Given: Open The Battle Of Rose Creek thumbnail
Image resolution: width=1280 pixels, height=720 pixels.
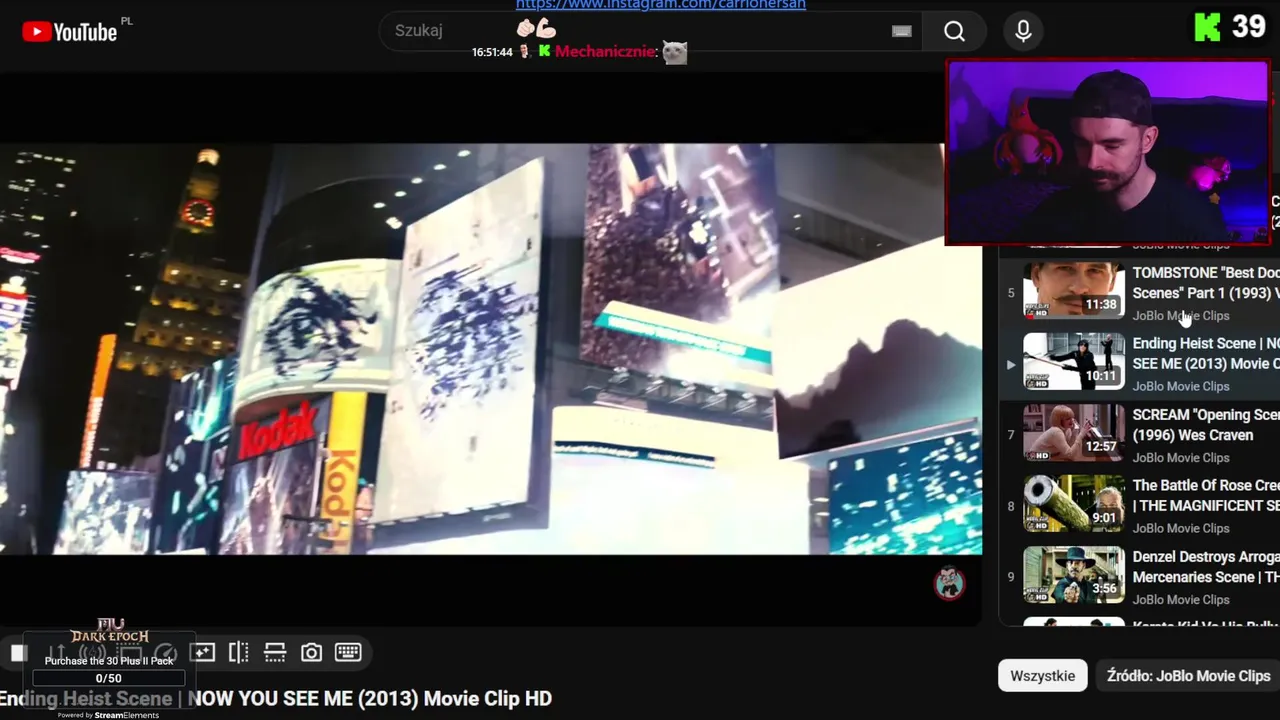Looking at the screenshot, I should tap(1073, 503).
